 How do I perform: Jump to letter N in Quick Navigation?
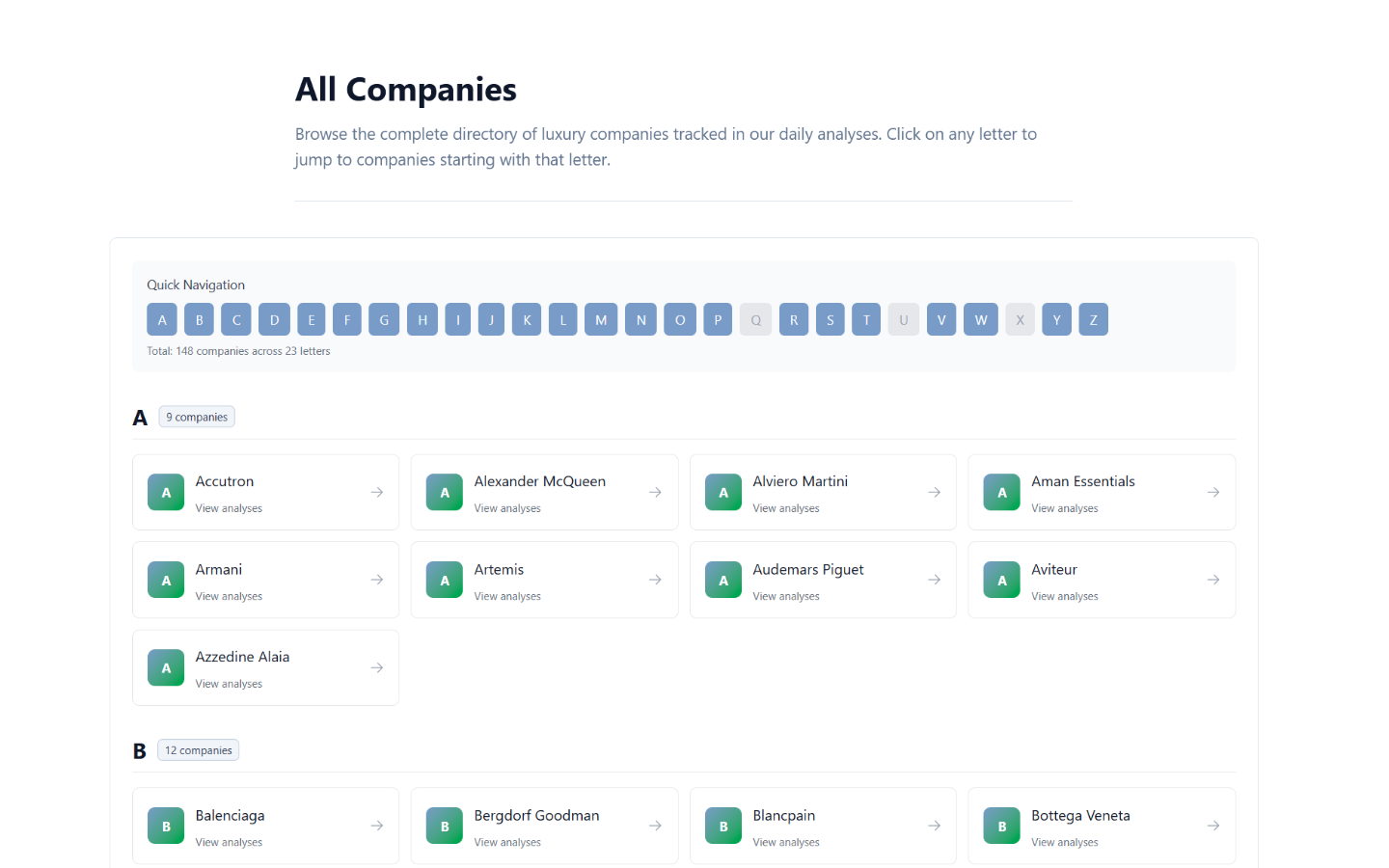tap(640, 319)
